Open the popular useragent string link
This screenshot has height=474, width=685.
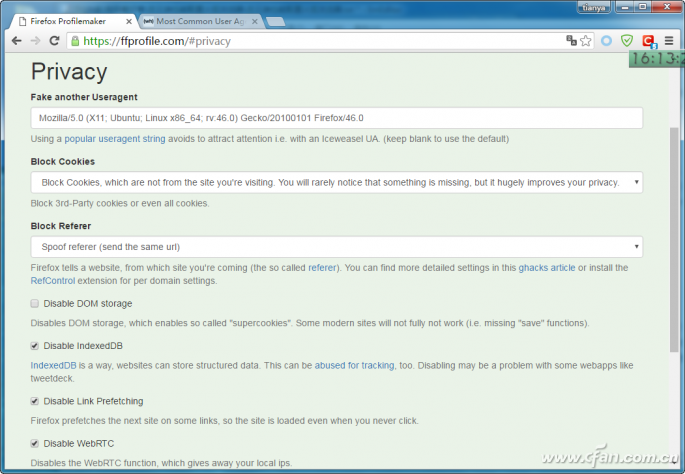[115, 139]
